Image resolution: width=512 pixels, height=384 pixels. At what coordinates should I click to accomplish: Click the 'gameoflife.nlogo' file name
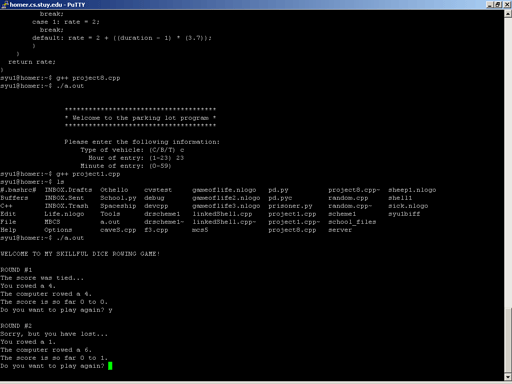(224, 190)
